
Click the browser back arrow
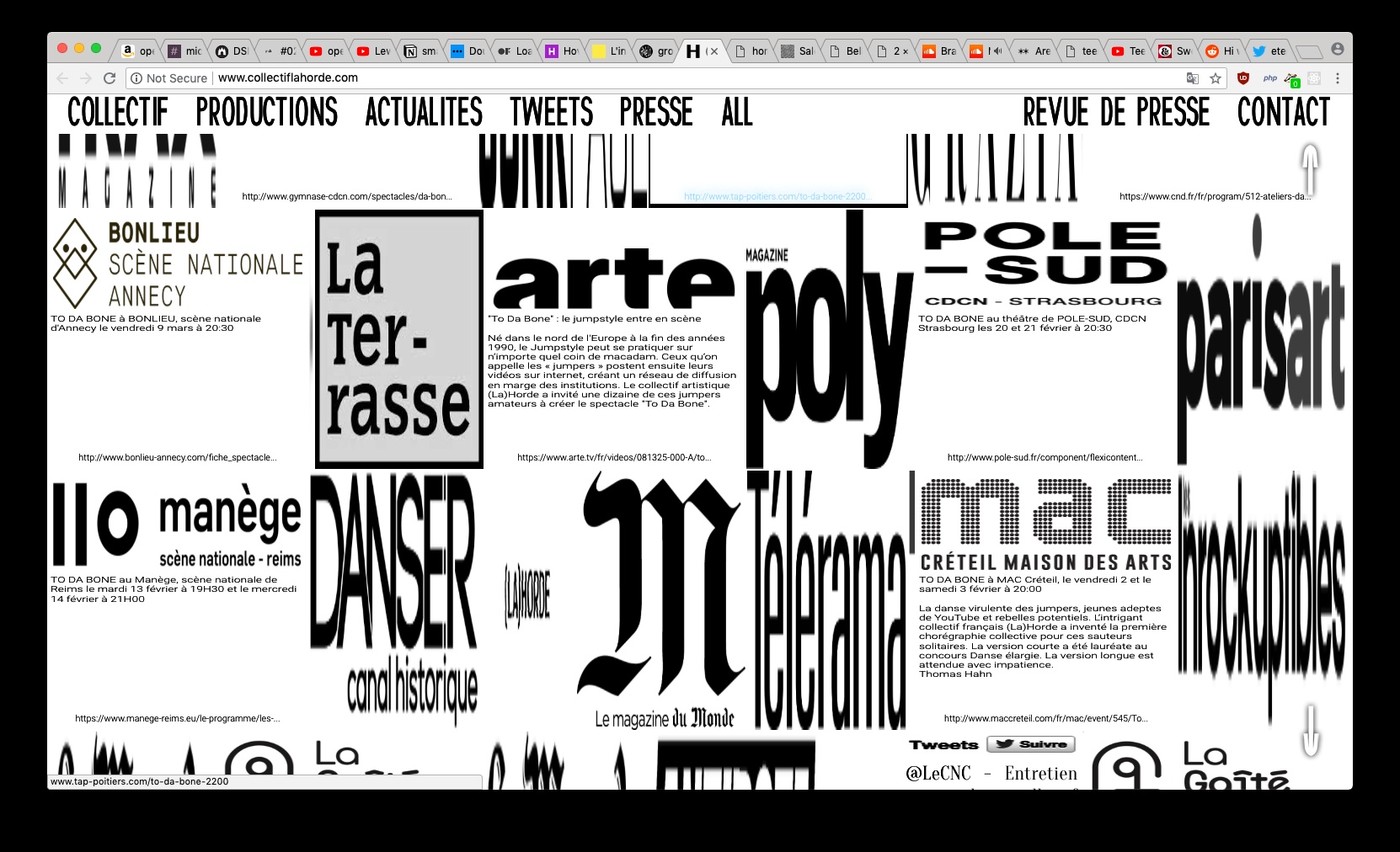coord(62,78)
